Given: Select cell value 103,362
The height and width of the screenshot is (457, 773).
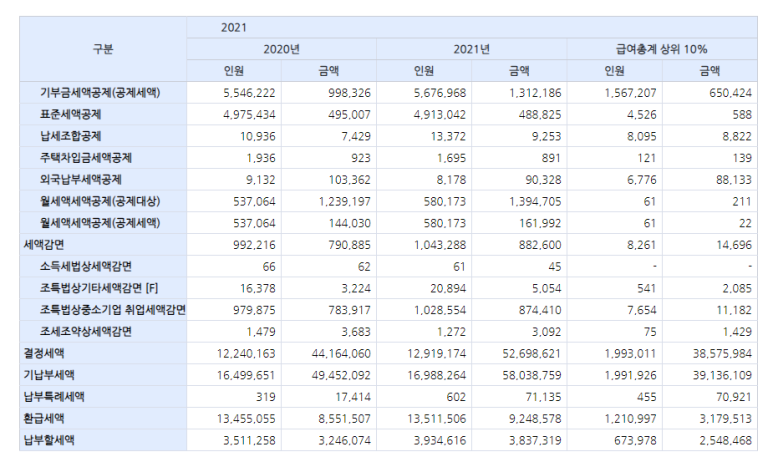Looking at the screenshot, I should (350, 179).
